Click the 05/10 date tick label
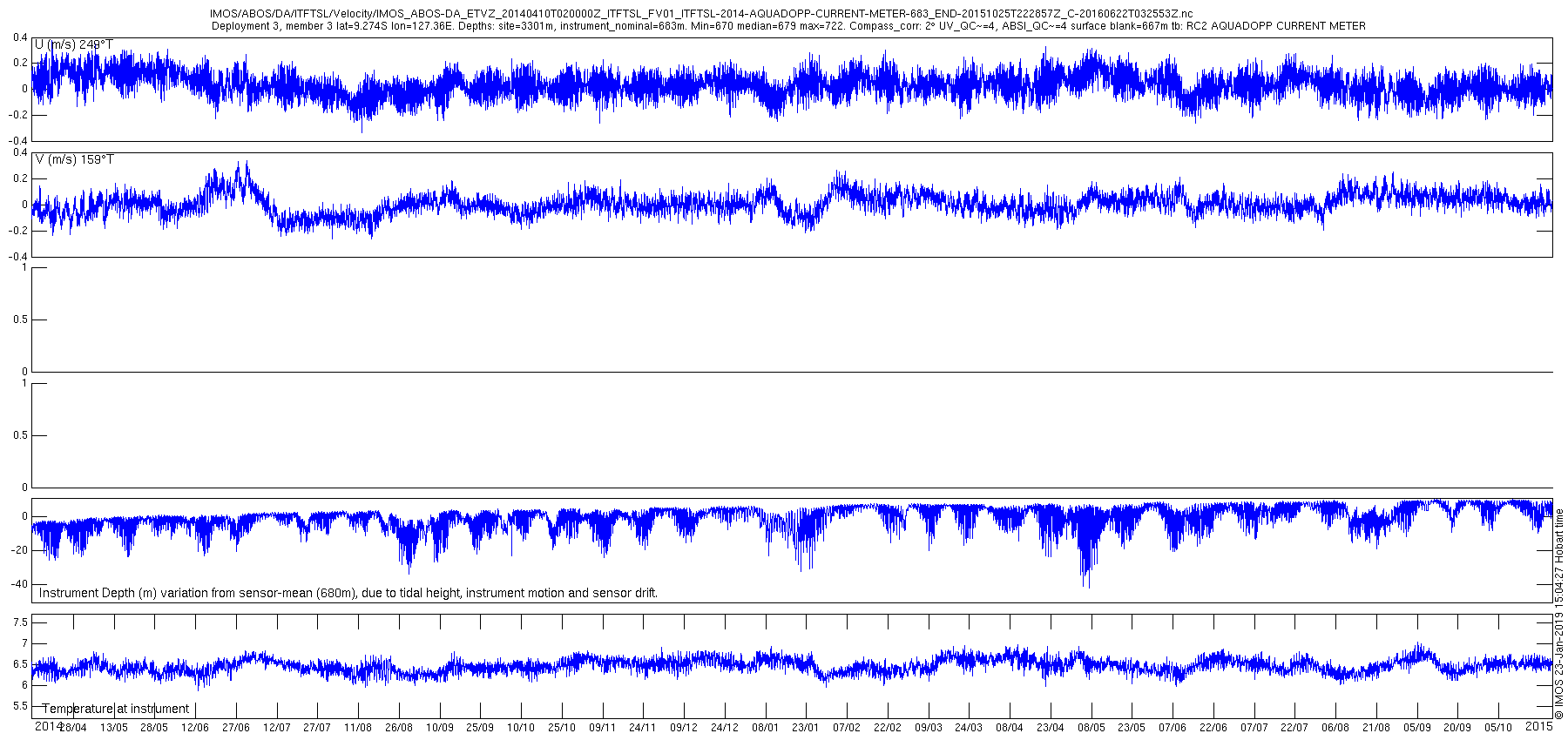 click(x=1498, y=728)
